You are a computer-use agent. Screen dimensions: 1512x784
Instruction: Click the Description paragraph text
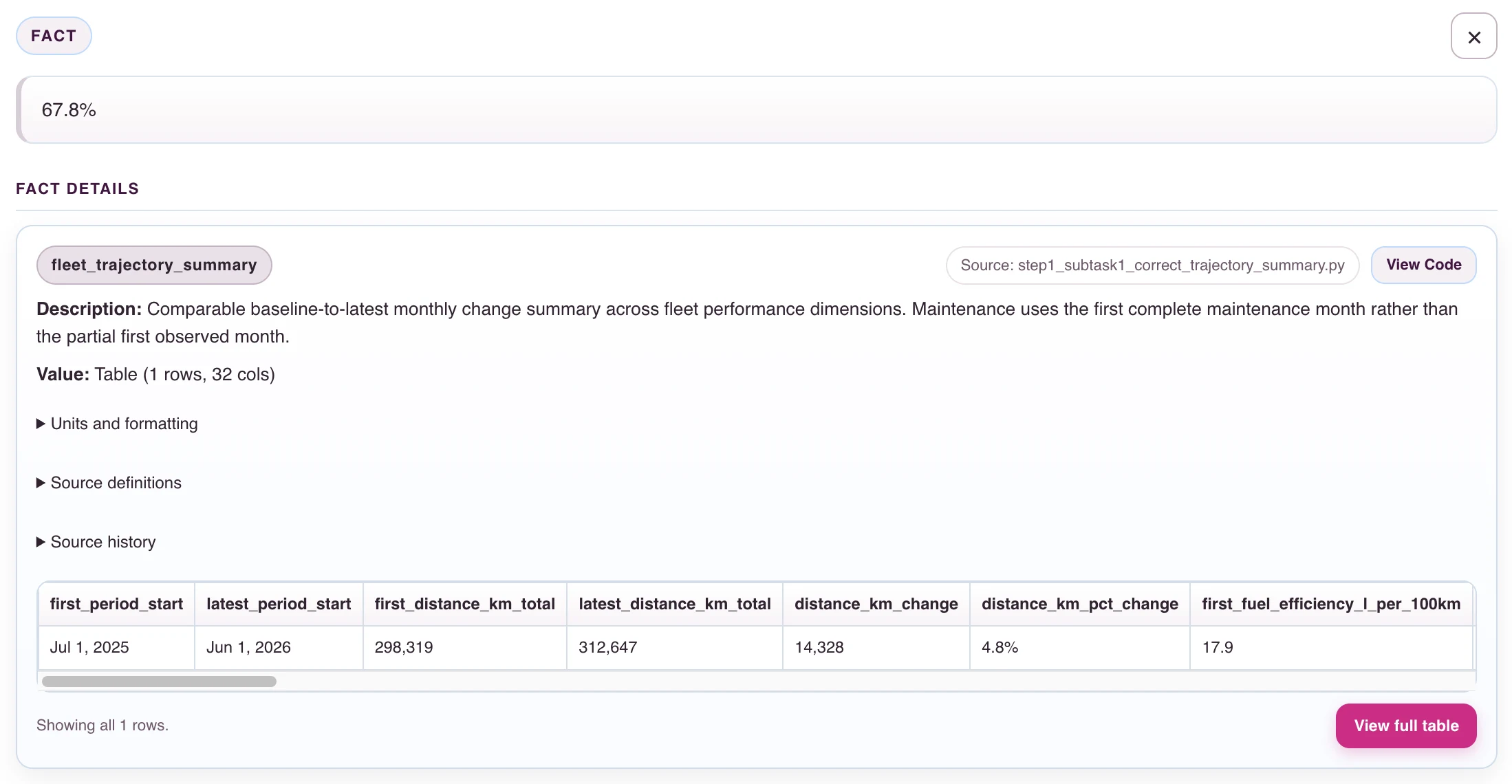tap(747, 323)
